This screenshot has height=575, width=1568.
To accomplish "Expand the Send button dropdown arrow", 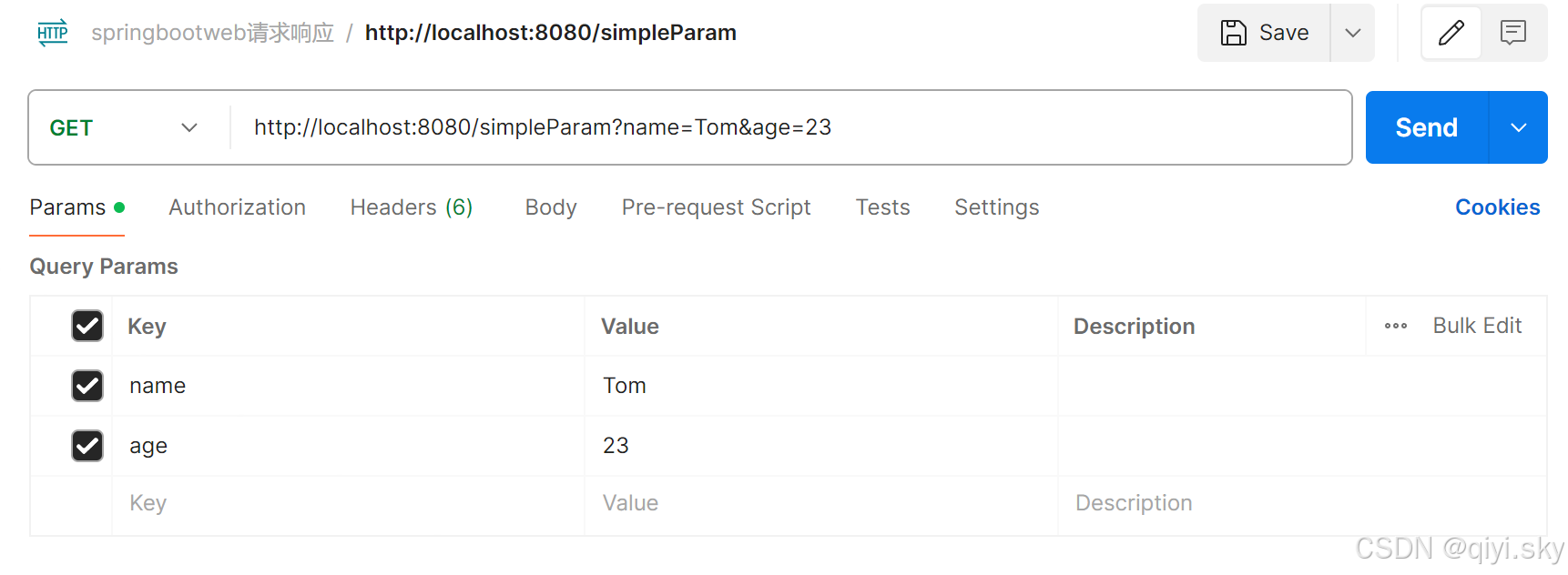I will [1519, 127].
